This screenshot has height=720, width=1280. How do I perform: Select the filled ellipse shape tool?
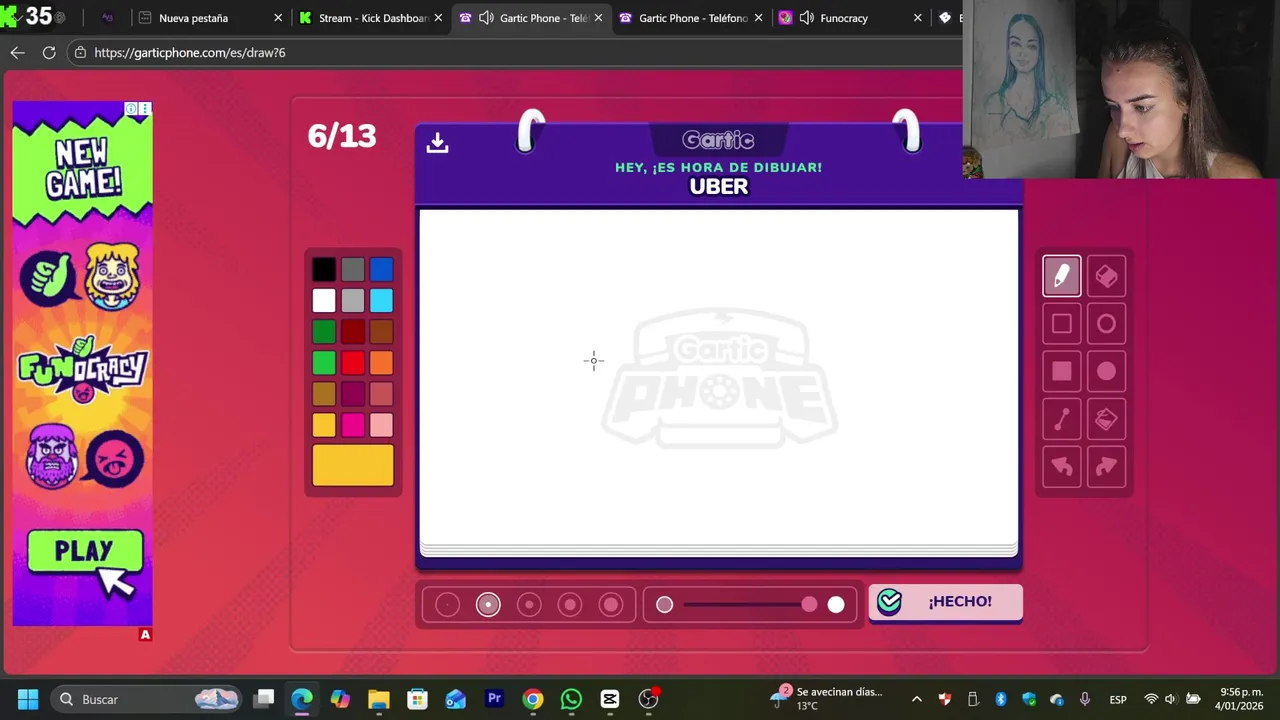[1106, 372]
